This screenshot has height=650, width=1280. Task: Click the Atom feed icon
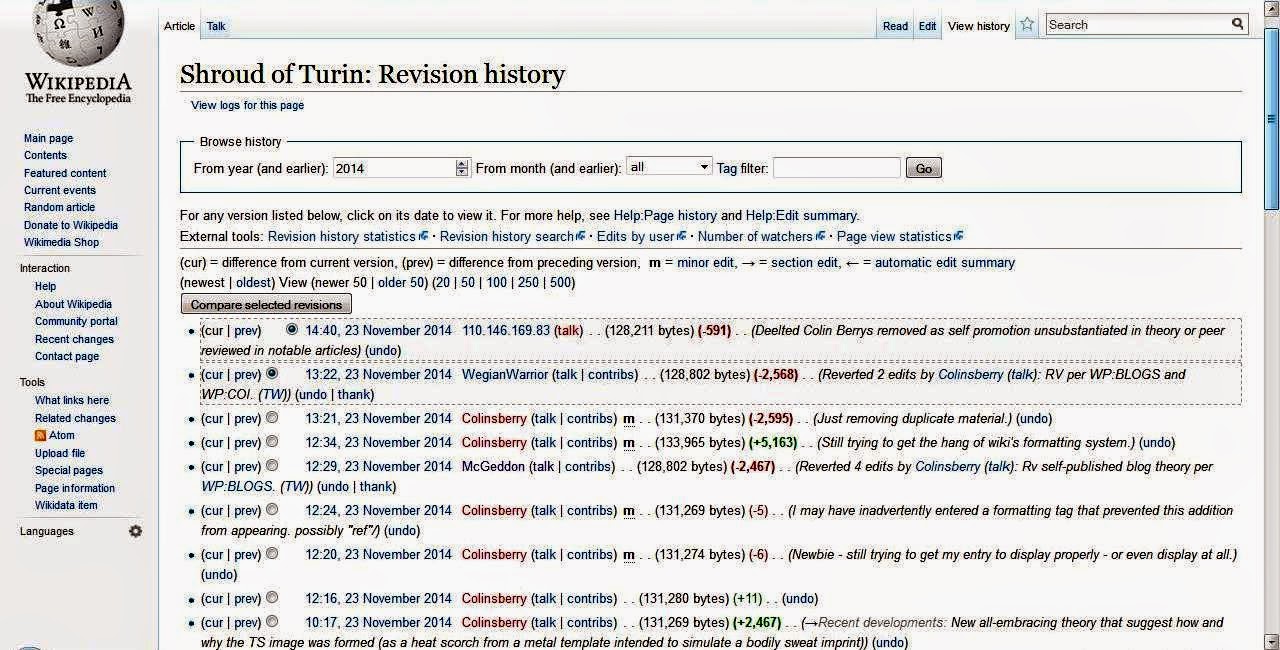(41, 436)
